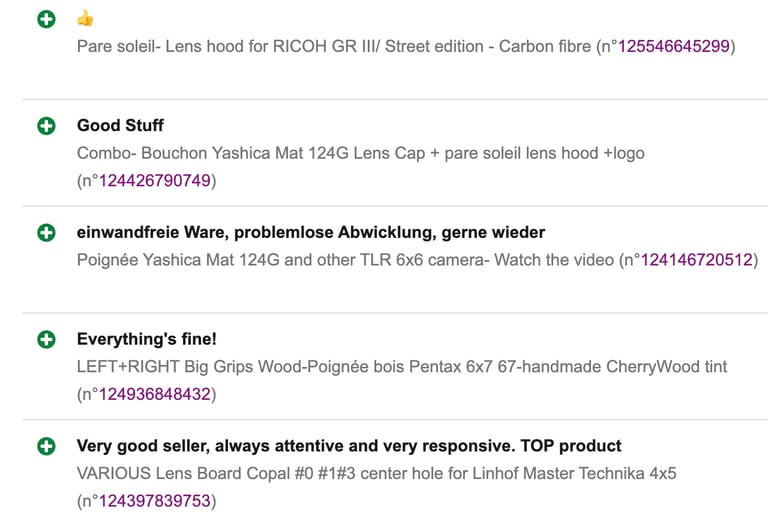
Task: Open item link 124426790749
Action: (x=154, y=181)
